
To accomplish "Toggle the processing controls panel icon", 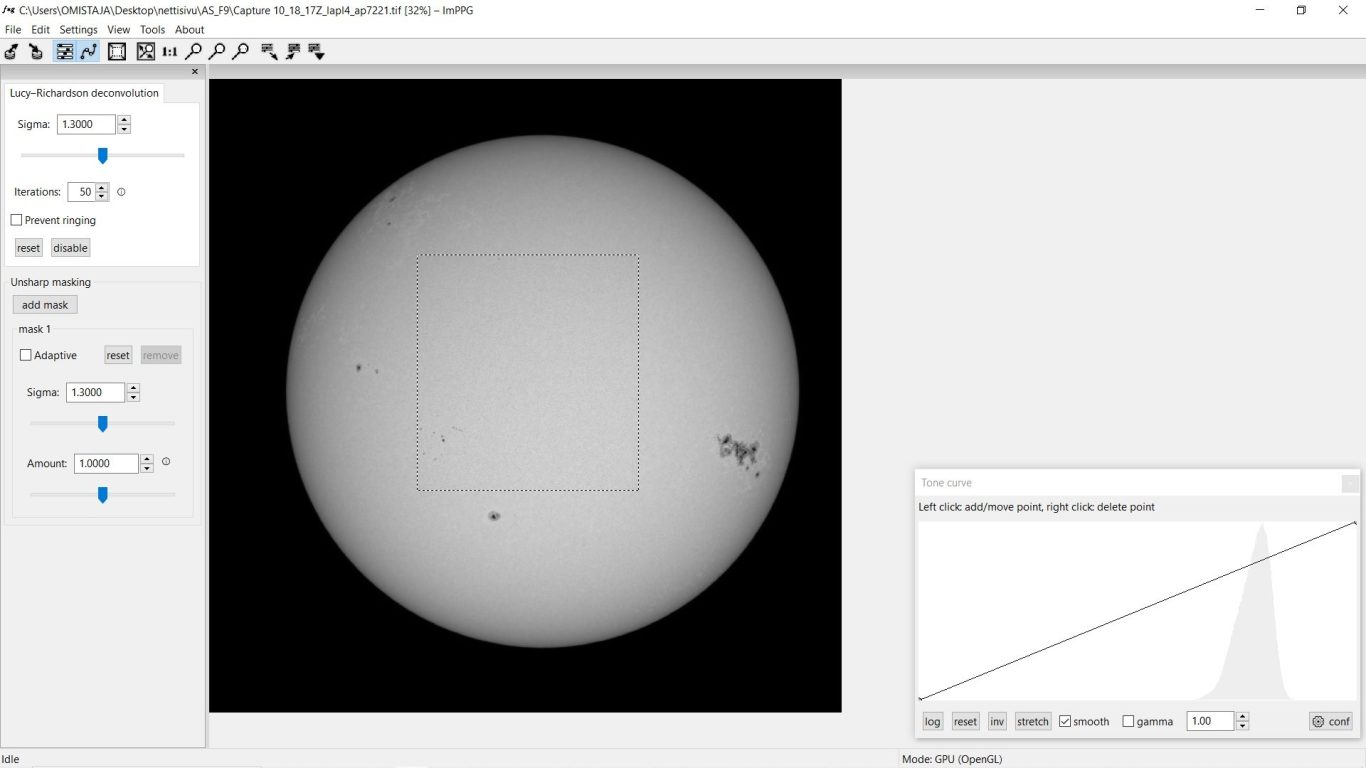I will pyautogui.click(x=64, y=51).
